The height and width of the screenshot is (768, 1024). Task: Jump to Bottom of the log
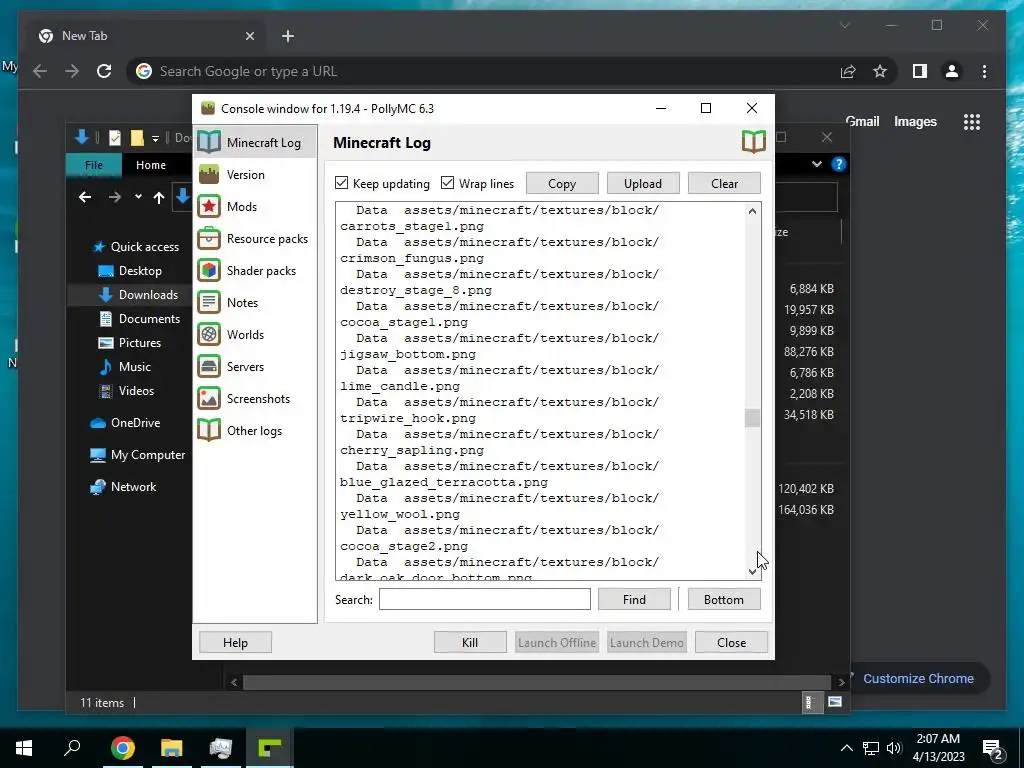(x=724, y=600)
